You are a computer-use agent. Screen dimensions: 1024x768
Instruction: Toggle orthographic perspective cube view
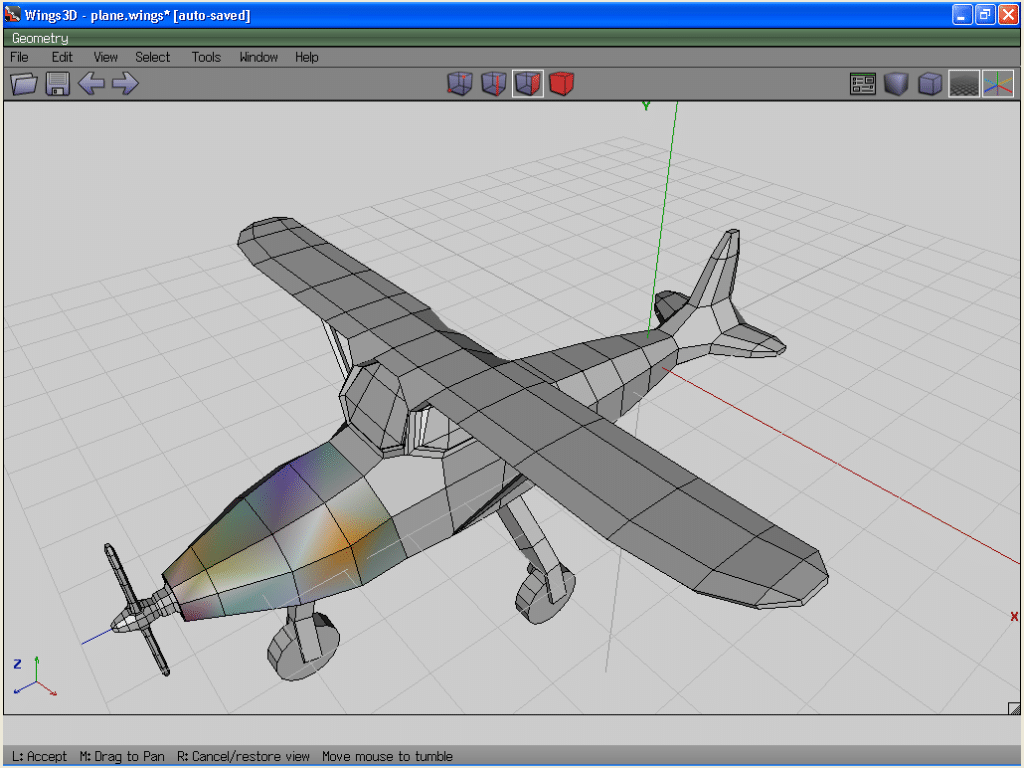[x=930, y=84]
